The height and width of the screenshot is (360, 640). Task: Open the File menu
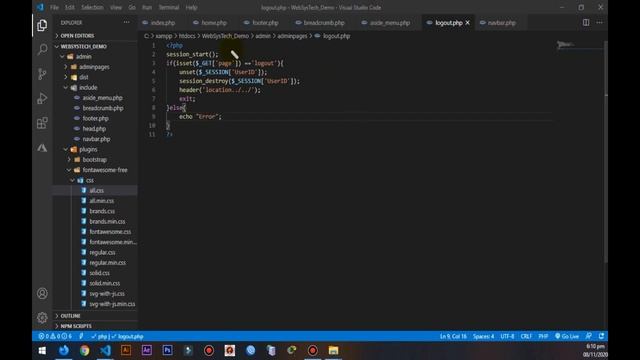[54, 7]
